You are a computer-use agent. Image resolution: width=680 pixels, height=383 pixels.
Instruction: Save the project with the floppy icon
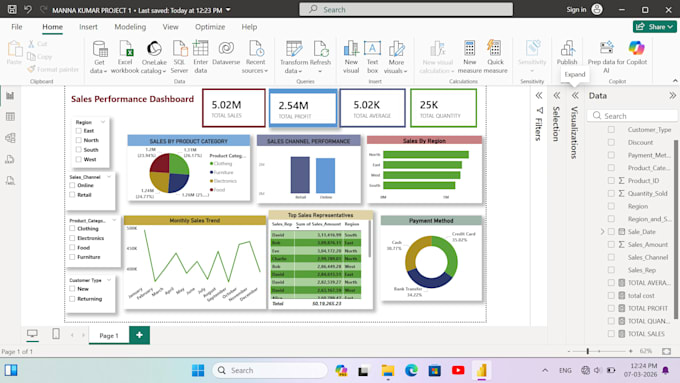pos(12,9)
